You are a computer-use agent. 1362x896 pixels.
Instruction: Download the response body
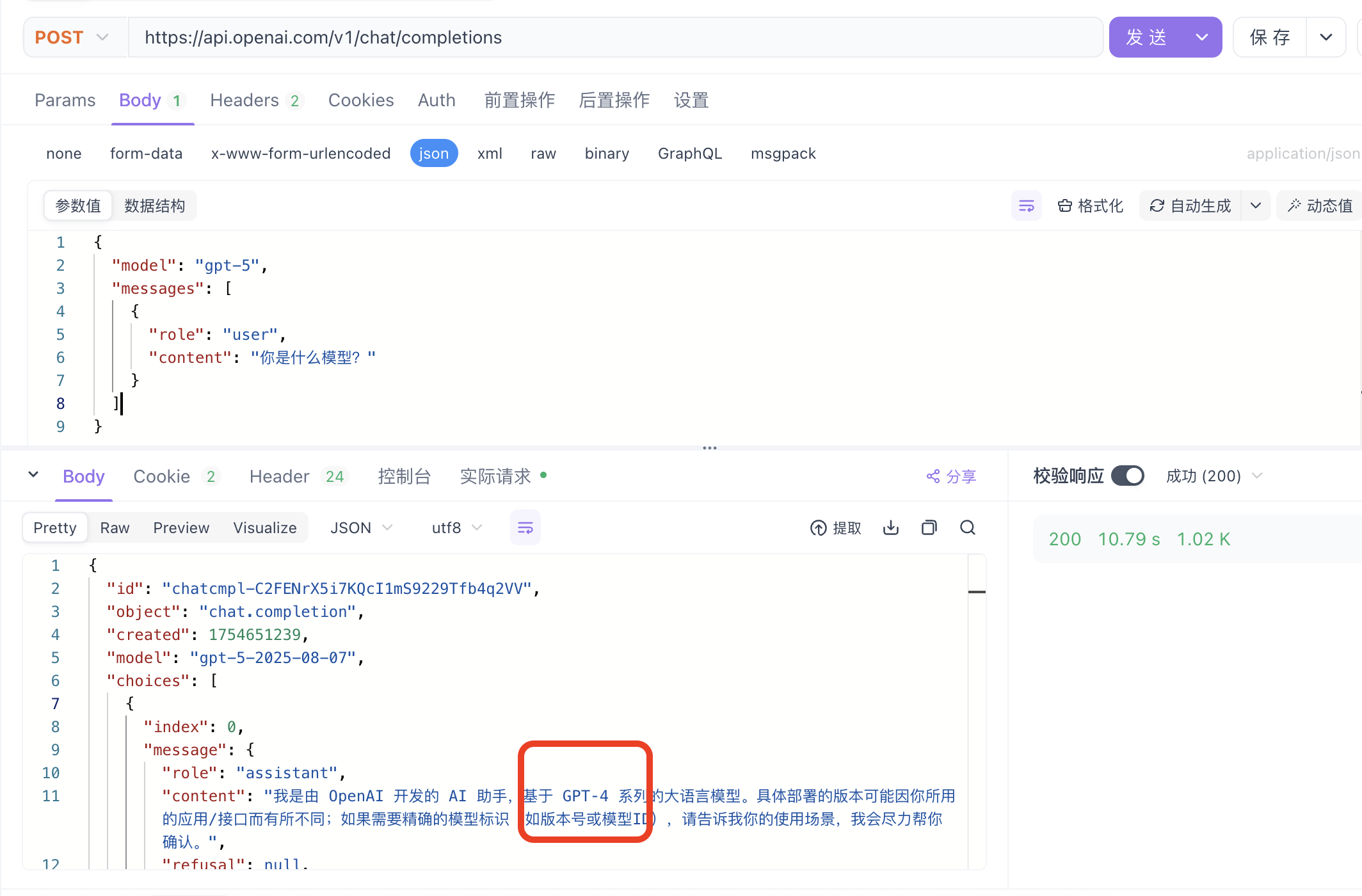point(891,528)
